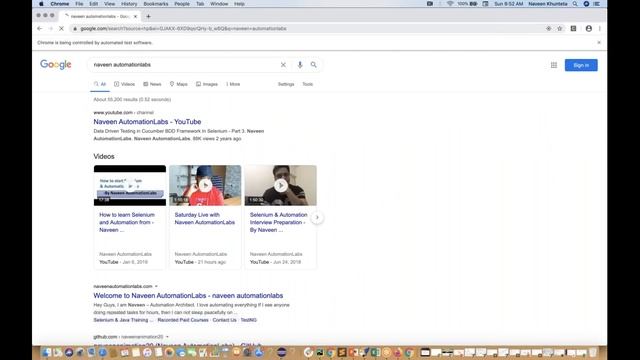Open How to learn Selenium video link
The height and width of the screenshot is (360, 640).
(127, 222)
